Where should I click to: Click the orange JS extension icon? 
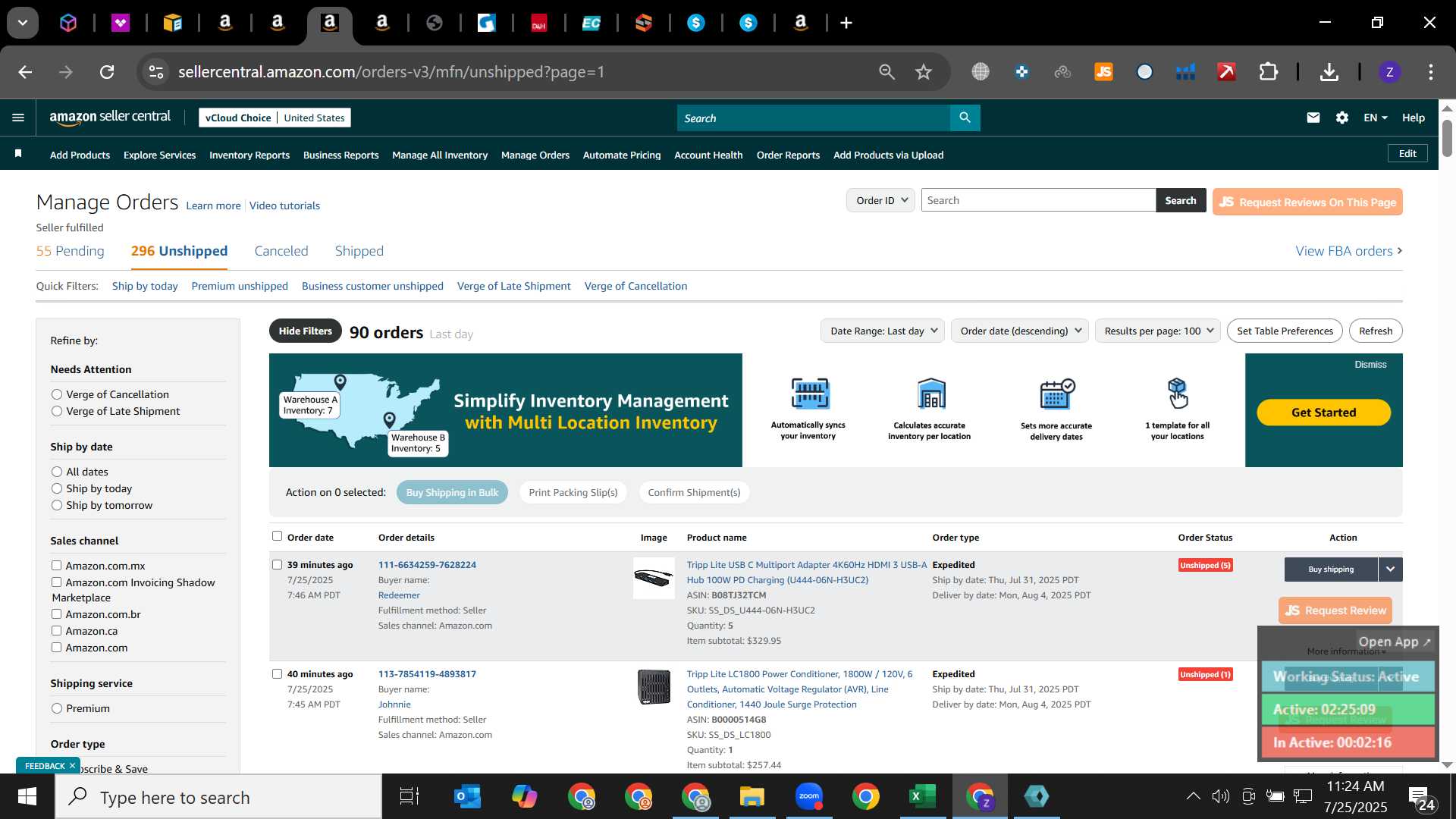tap(1103, 72)
